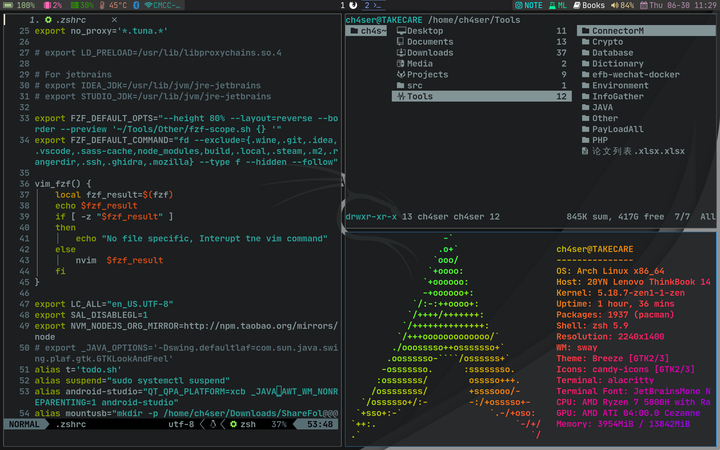Viewport: 720px width, 450px height.
Task: Click the Linux penguin icon in the vim statusline
Action: (x=213, y=424)
